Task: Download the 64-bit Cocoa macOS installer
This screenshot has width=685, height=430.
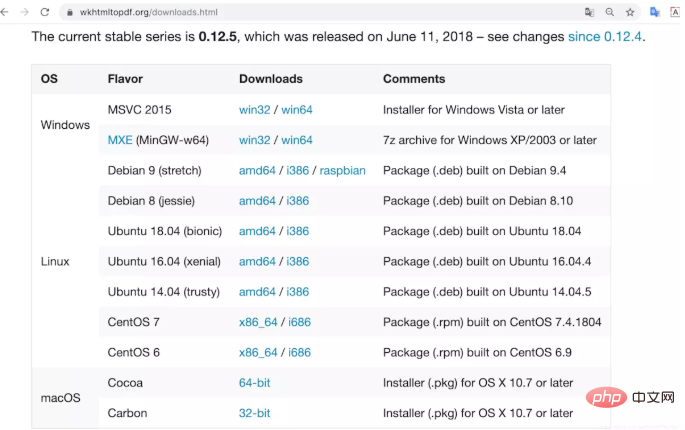Action: (254, 383)
